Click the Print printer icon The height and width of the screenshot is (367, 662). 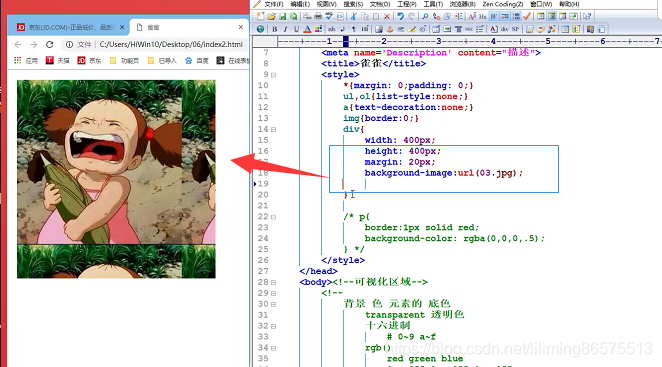(x=318, y=16)
